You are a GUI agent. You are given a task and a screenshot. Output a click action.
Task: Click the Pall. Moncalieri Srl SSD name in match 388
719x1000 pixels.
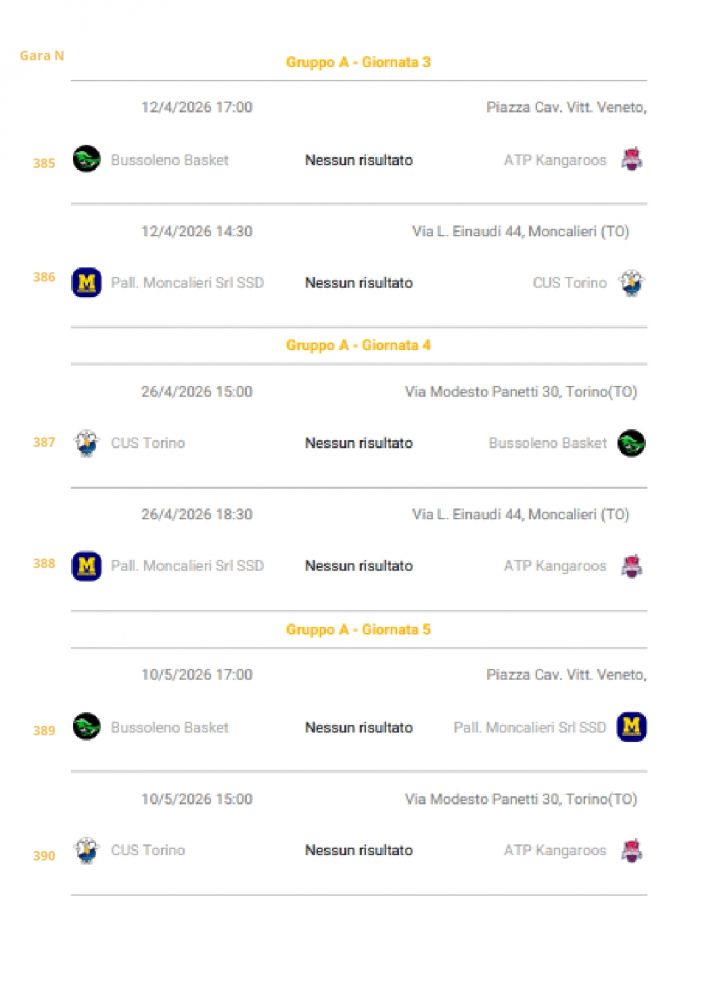click(187, 566)
